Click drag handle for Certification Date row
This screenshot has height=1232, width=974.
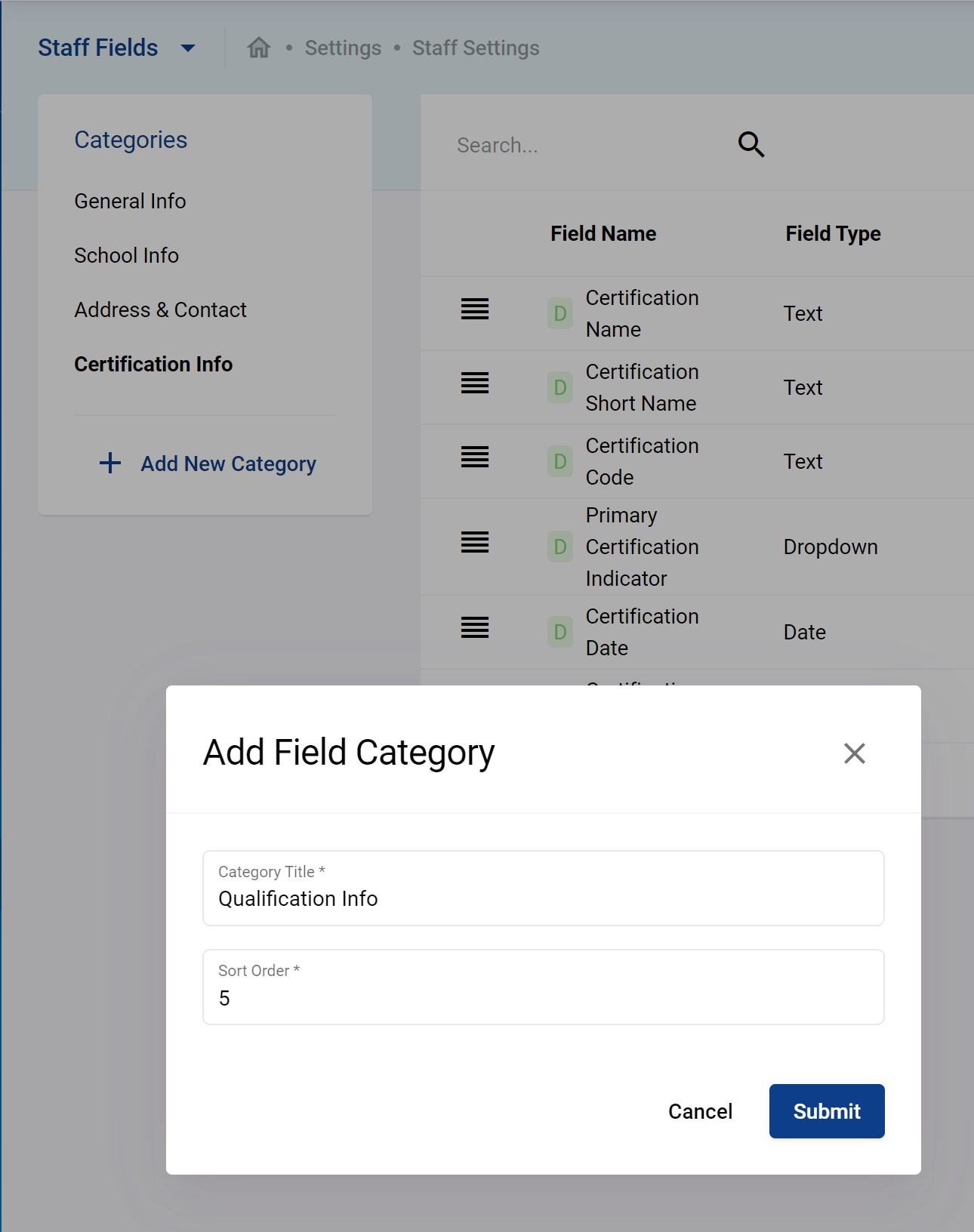coord(475,627)
